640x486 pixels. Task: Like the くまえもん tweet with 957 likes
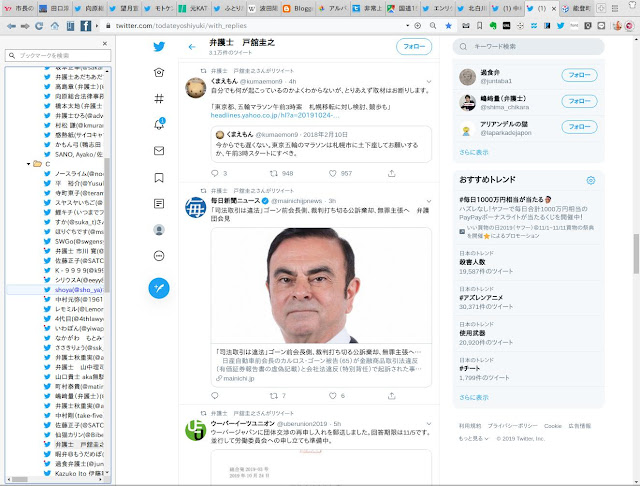point(333,173)
